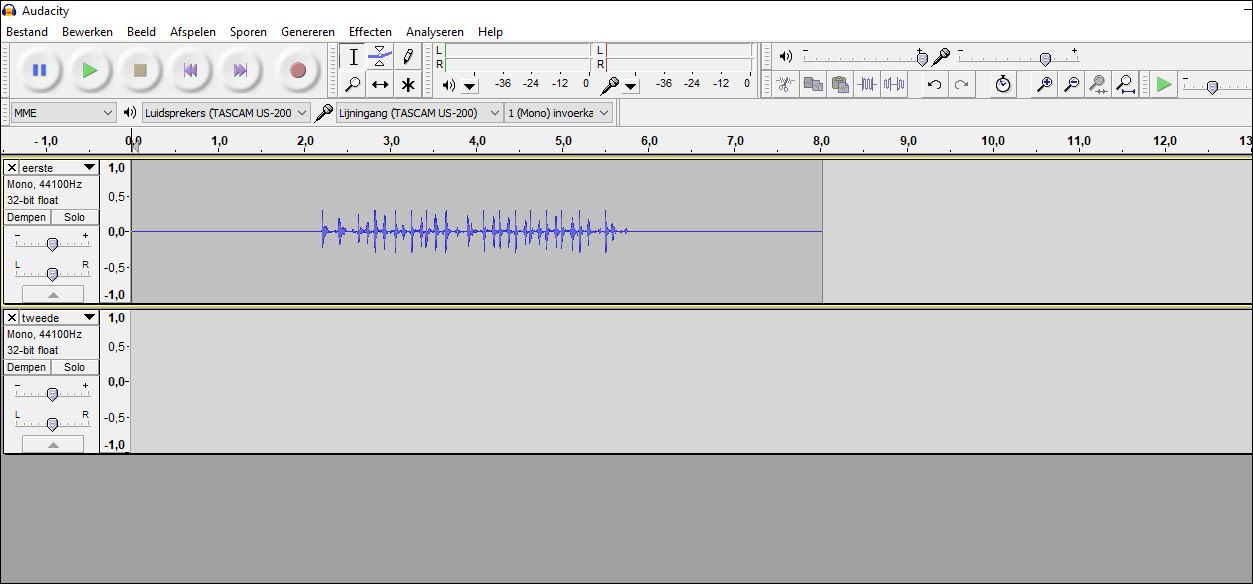Open the recording meter dropdown arrow
This screenshot has height=584, width=1253.
631,86
